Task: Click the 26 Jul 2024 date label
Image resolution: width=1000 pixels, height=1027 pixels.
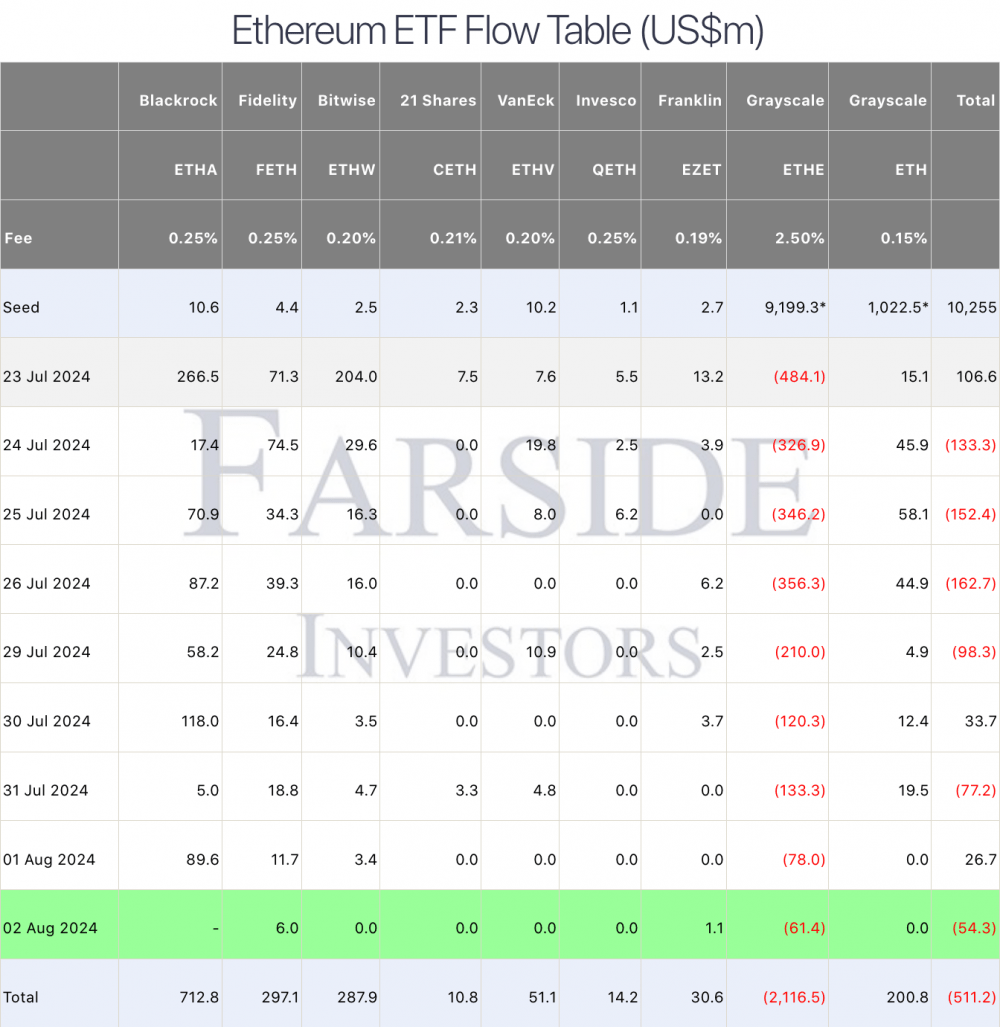Action: coord(46,584)
